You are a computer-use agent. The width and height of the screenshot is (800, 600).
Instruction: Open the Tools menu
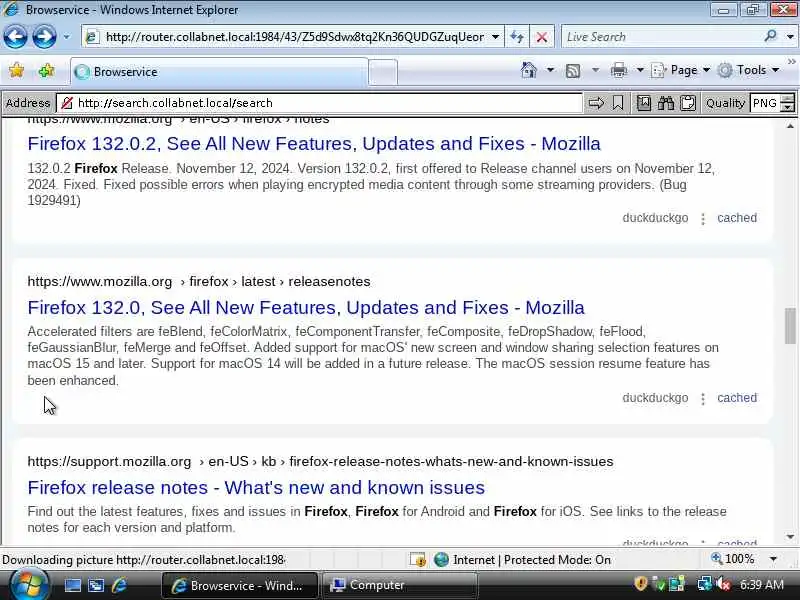coord(748,70)
